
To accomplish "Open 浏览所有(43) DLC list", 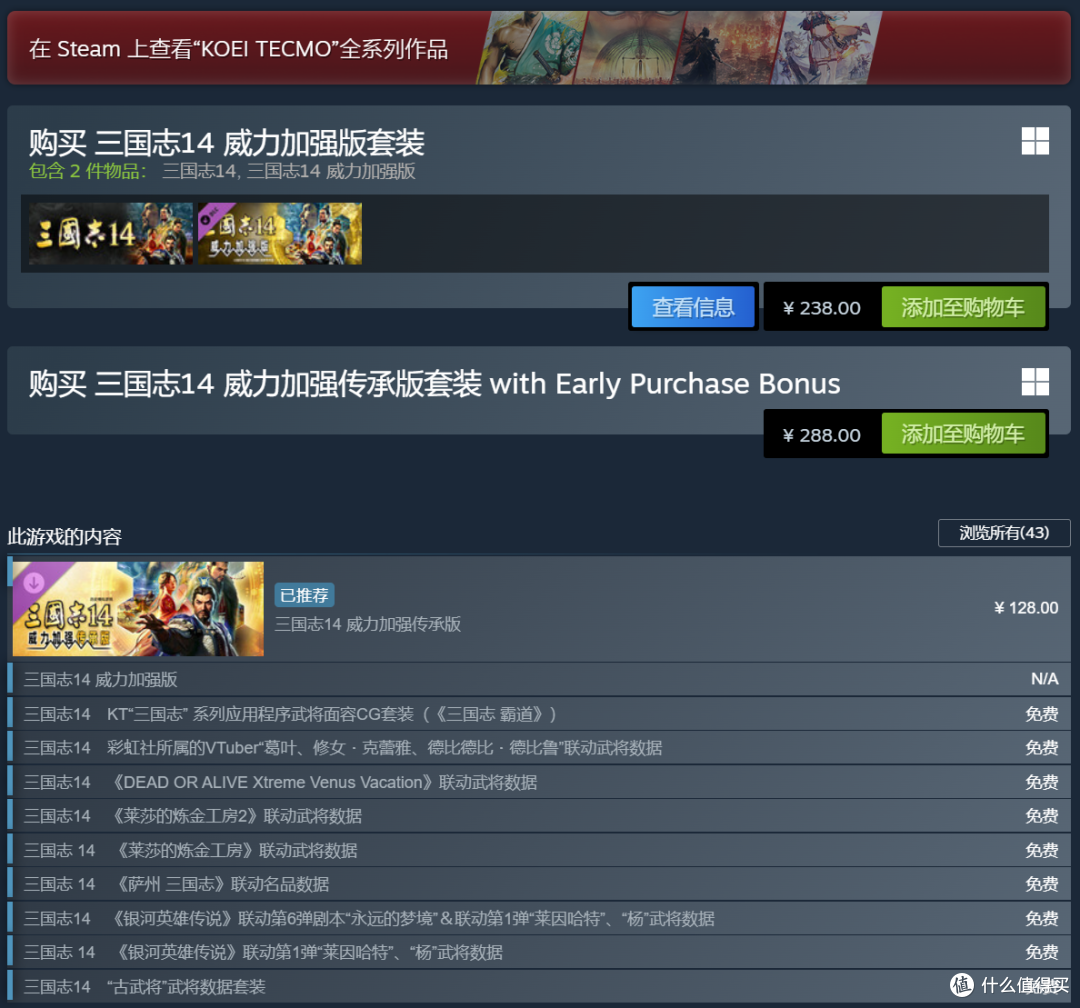I will [1004, 533].
